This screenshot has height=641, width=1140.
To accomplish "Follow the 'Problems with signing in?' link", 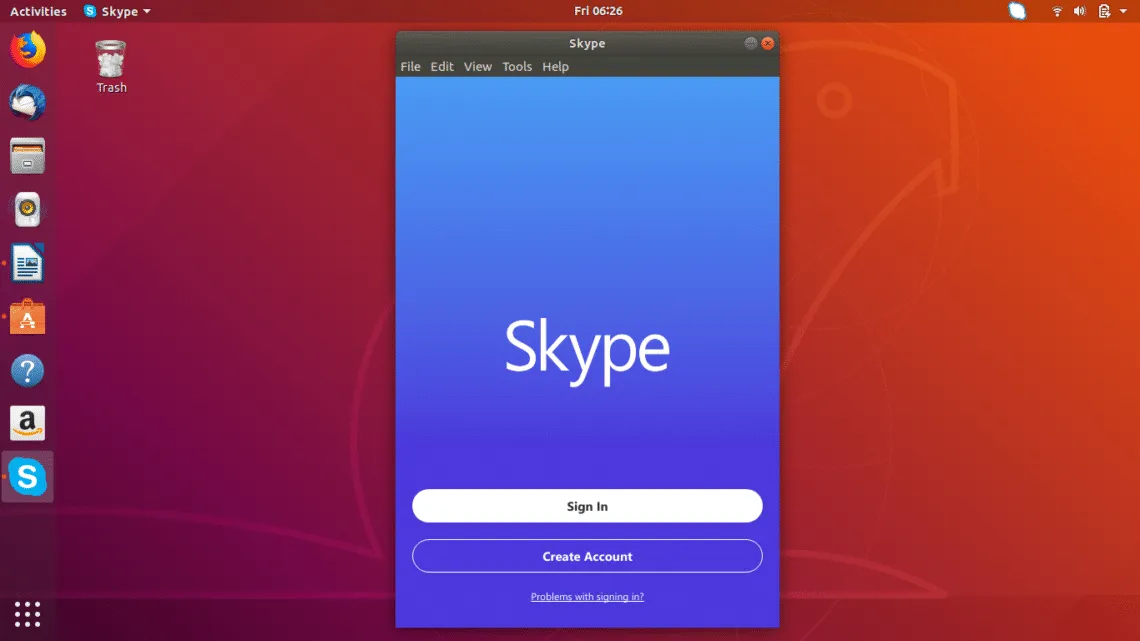I will tap(587, 597).
